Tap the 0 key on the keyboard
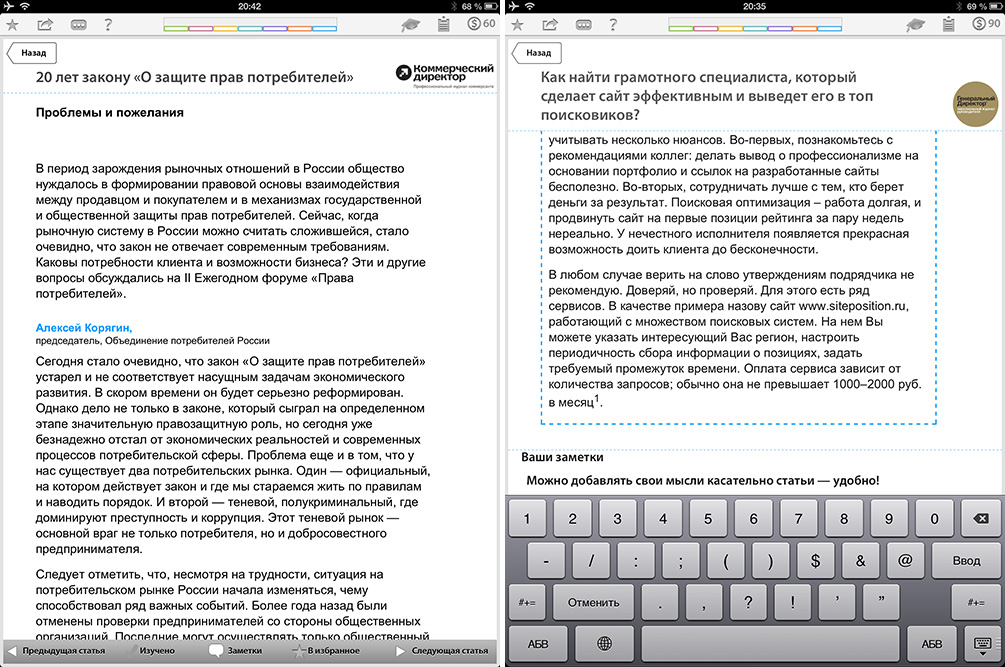This screenshot has height=667, width=1005. 934,519
